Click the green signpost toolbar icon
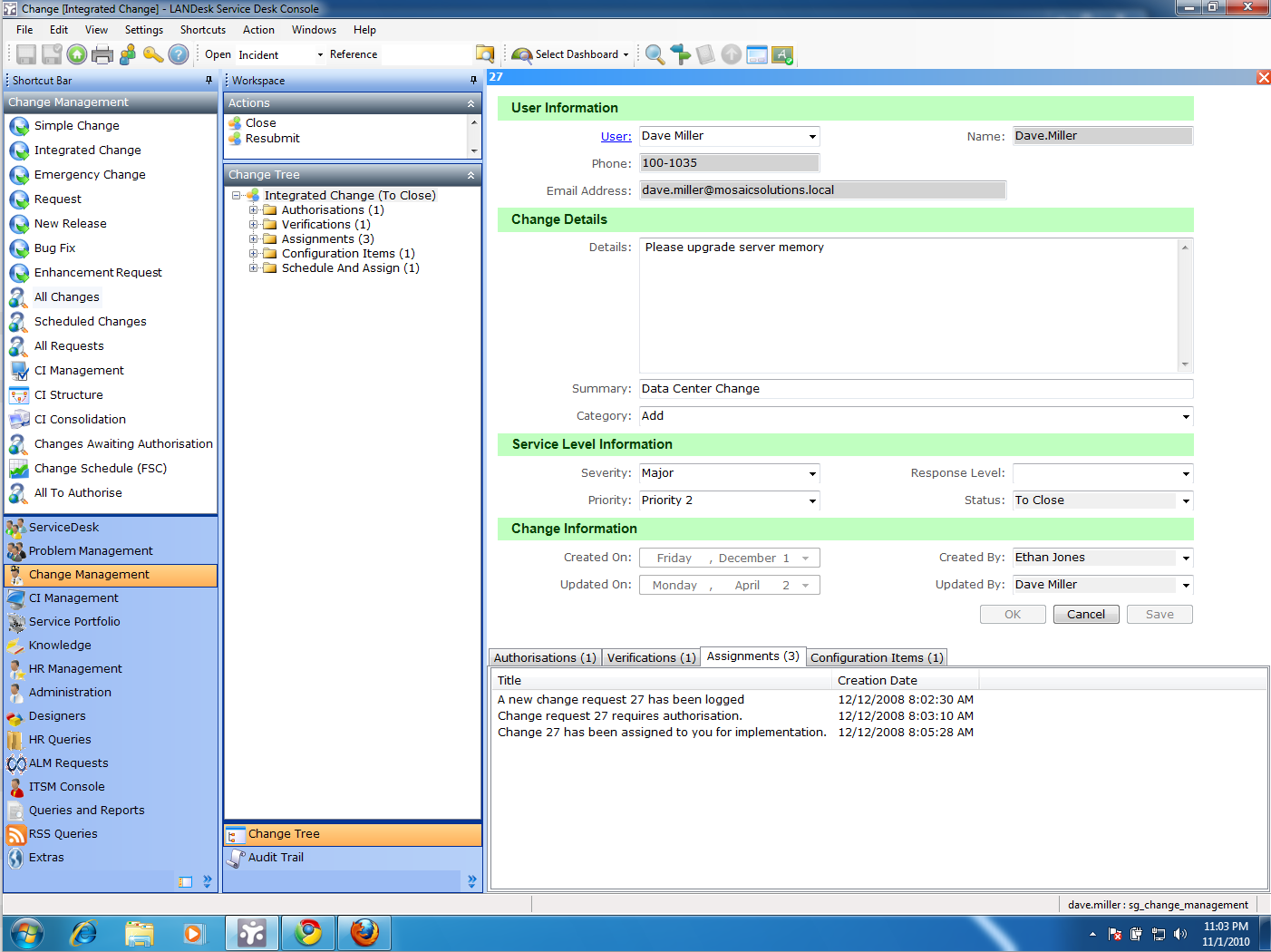 point(680,54)
